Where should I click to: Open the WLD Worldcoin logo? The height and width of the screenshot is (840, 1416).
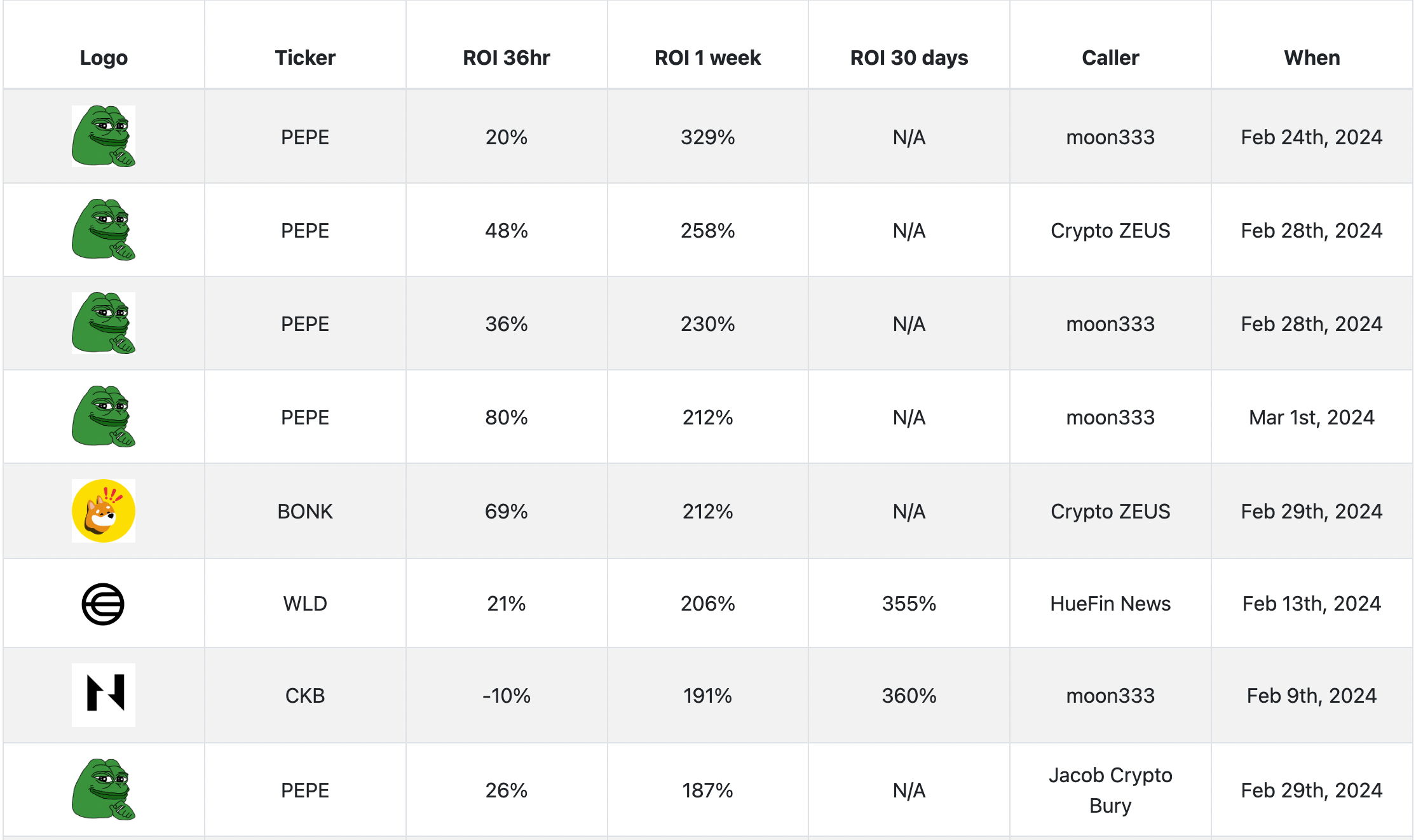(103, 604)
